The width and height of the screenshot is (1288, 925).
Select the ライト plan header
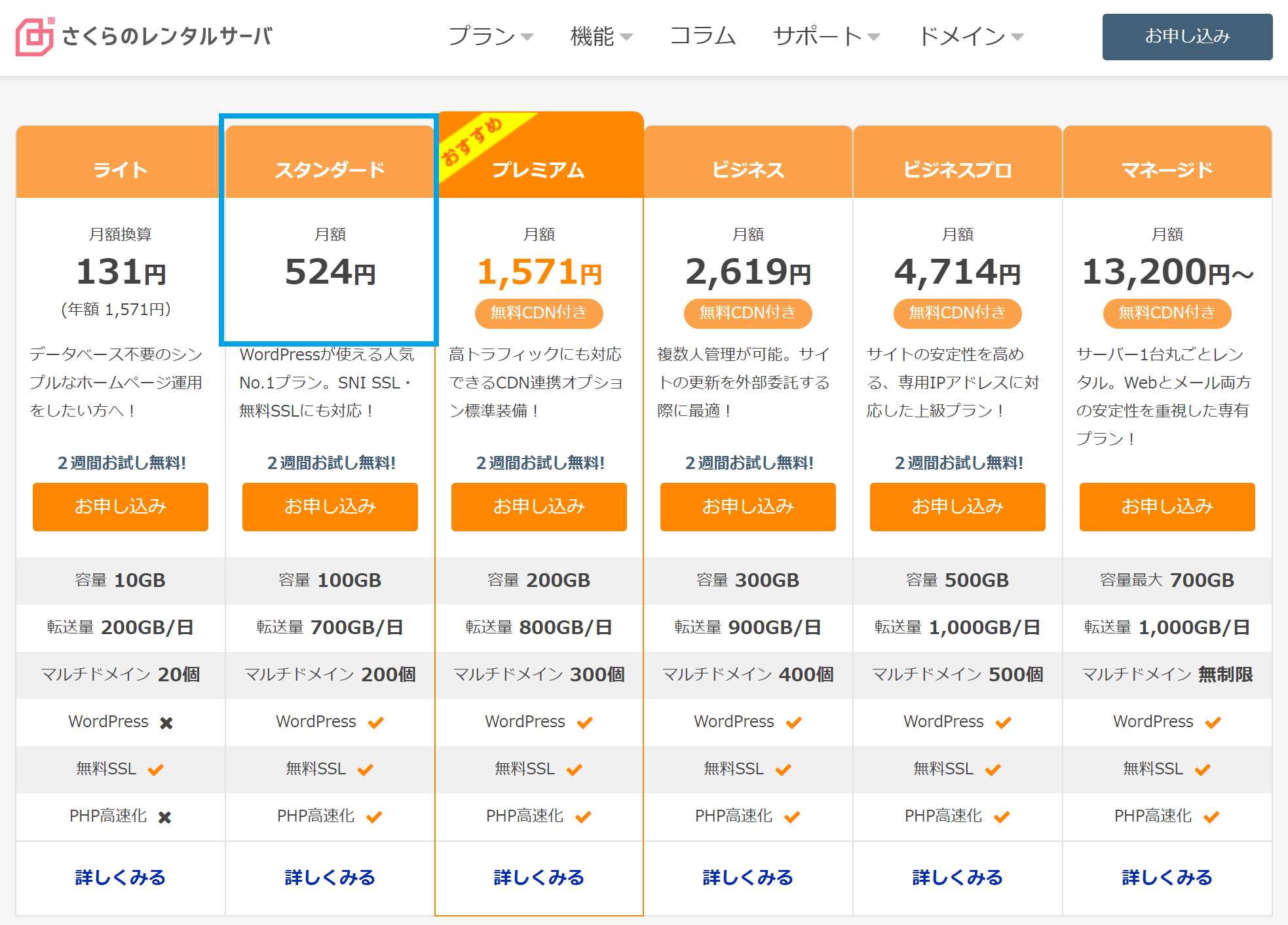point(121,170)
